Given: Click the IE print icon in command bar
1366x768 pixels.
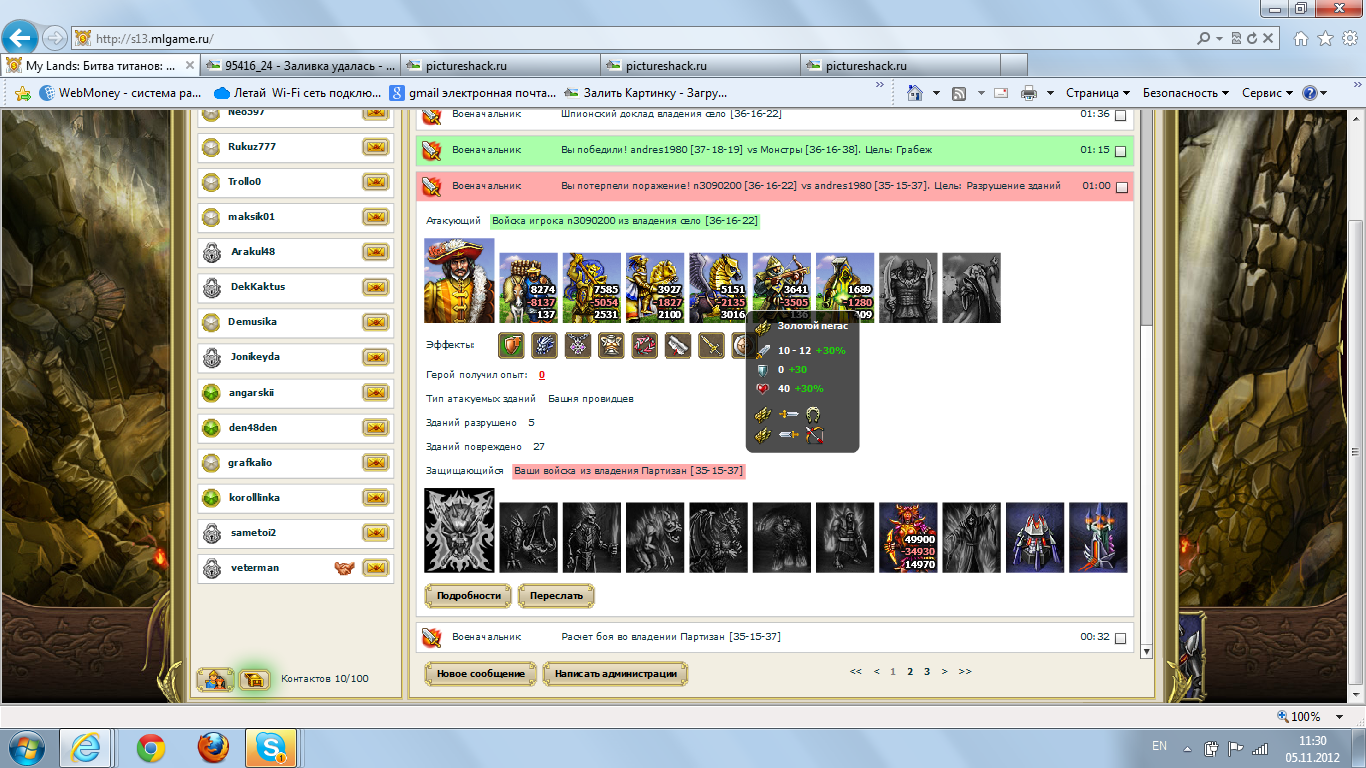Looking at the screenshot, I should pos(1029,93).
